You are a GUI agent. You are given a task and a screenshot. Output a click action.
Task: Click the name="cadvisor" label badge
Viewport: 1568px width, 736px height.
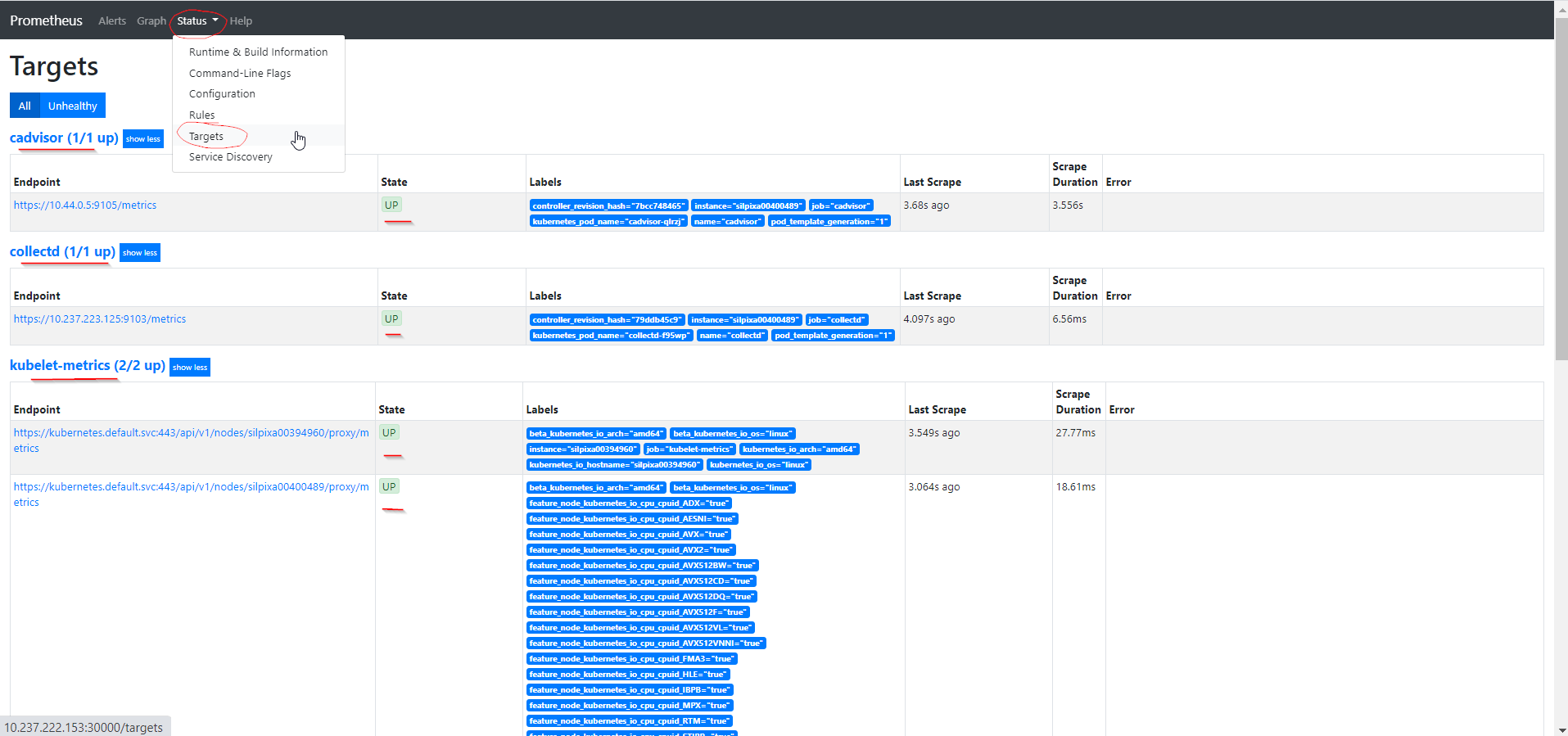point(728,221)
